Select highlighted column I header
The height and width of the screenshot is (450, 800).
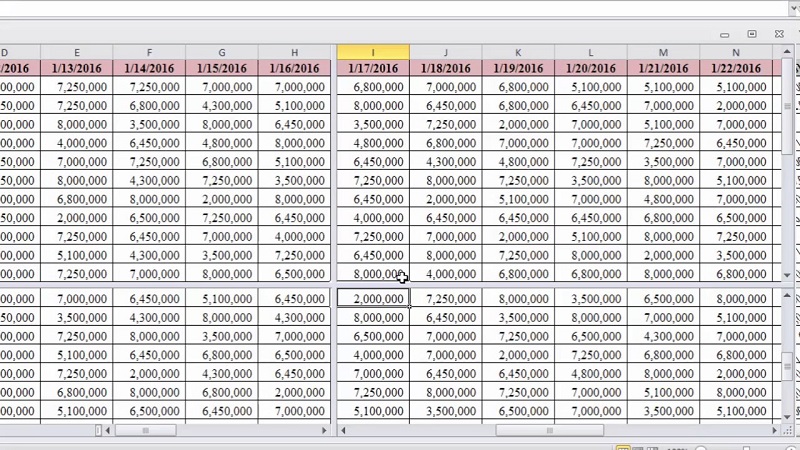point(373,52)
